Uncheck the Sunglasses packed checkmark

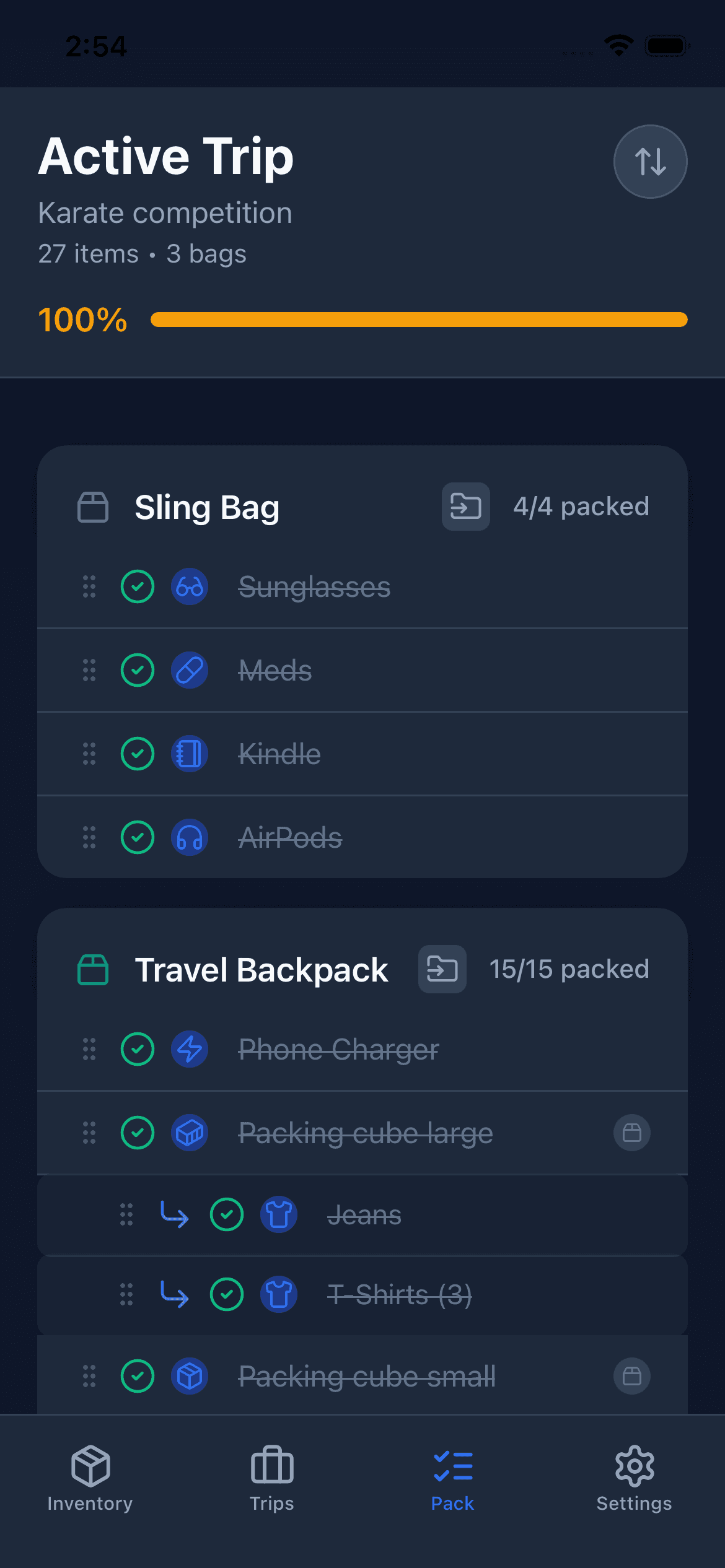(x=138, y=586)
